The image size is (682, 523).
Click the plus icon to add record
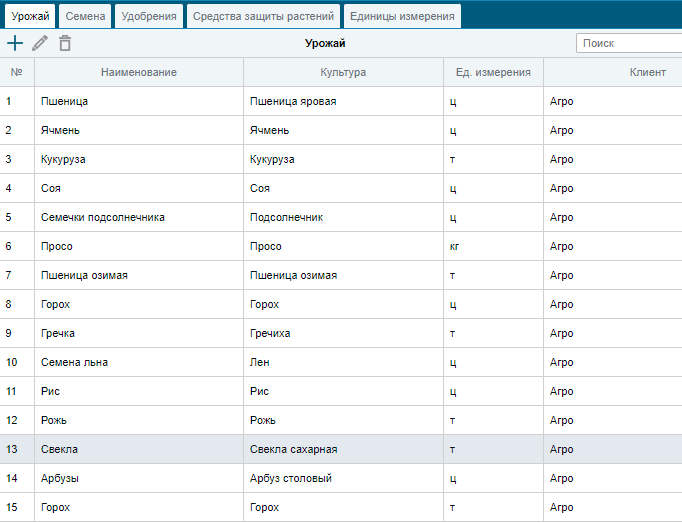click(x=15, y=43)
